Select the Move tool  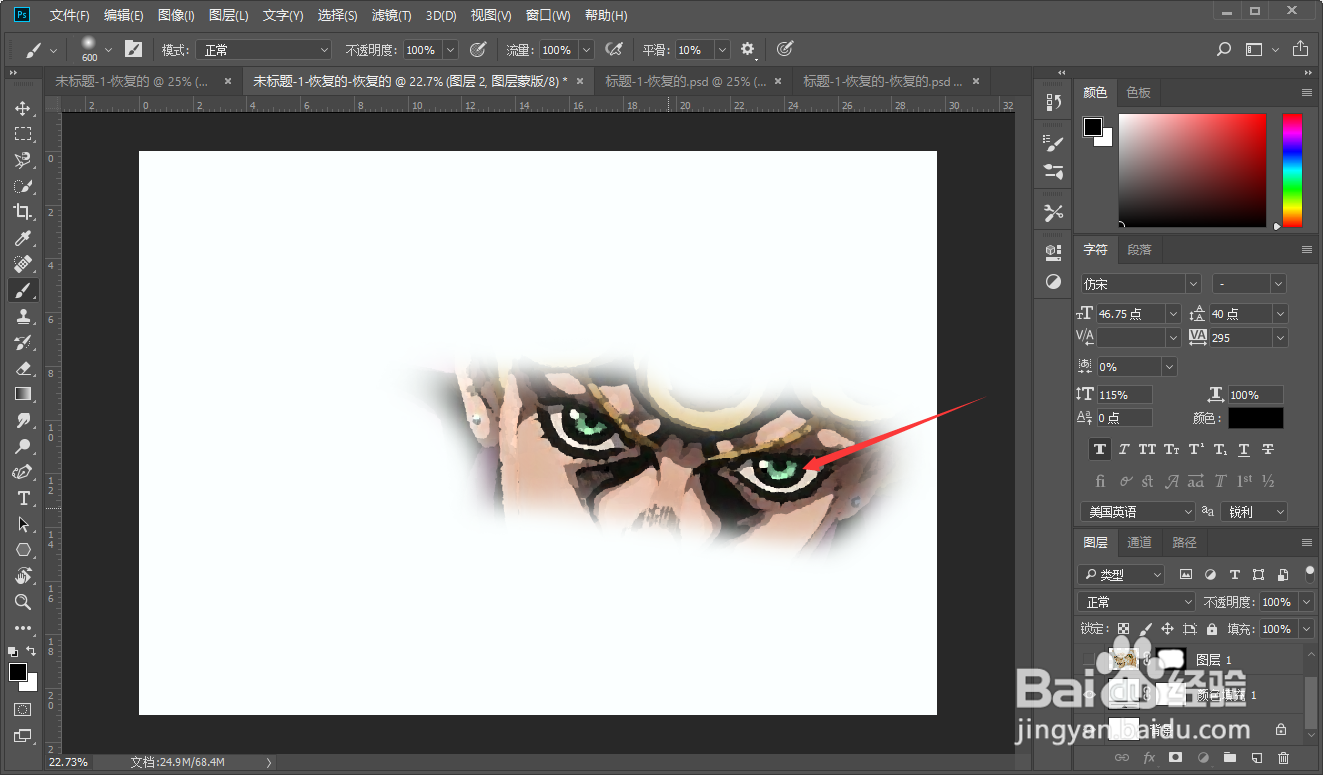[22, 108]
